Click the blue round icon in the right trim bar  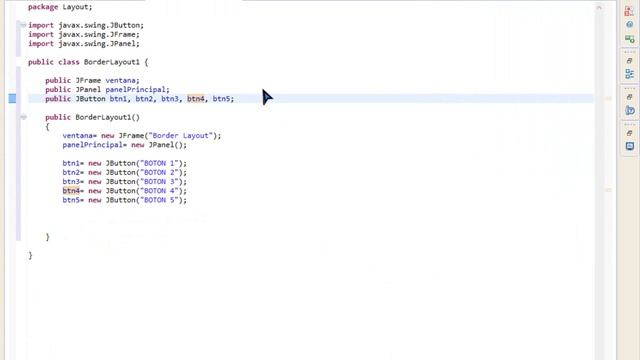(629, 25)
